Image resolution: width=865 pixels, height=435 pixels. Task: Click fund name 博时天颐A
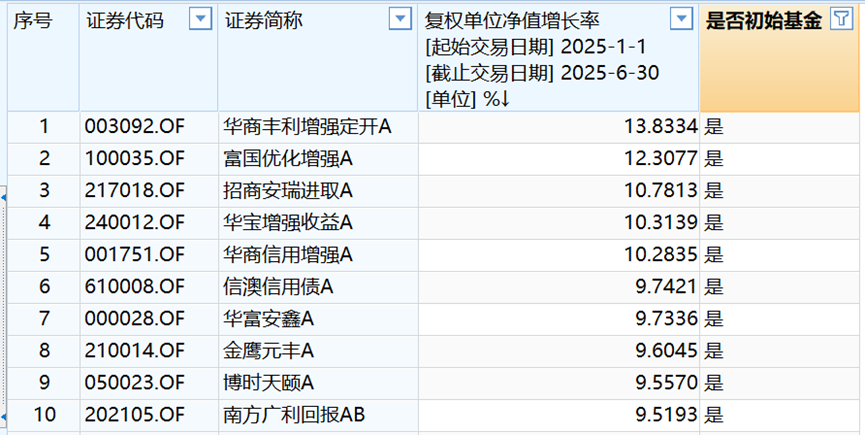(269, 383)
